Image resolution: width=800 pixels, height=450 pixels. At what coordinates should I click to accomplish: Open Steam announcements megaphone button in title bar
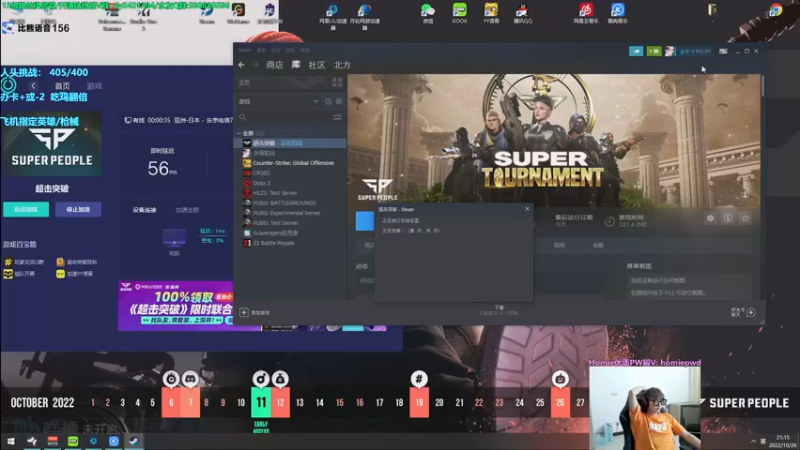coord(636,51)
